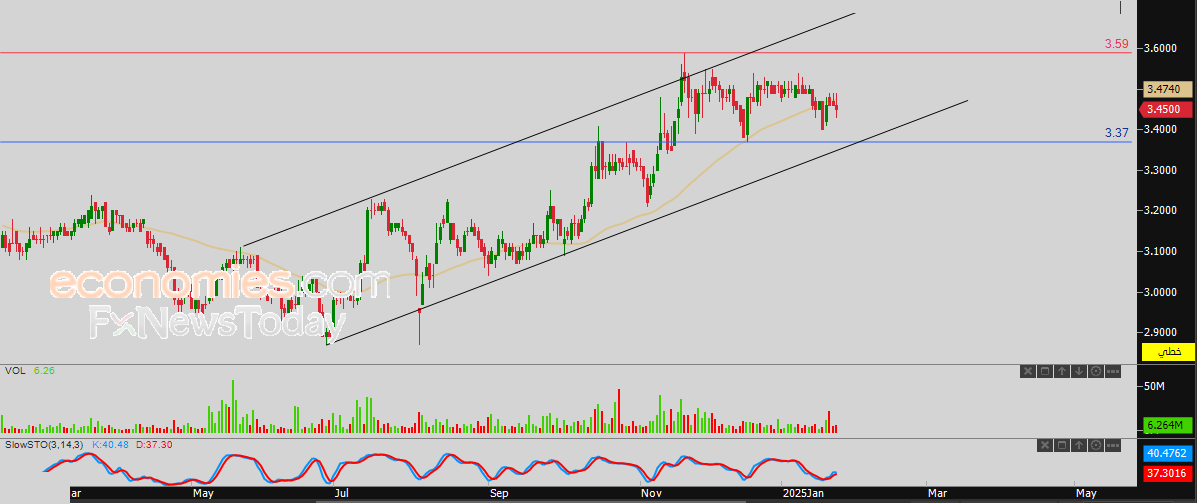The image size is (1197, 504).
Task: Click the 6.26 volume reading
Action: (x=44, y=370)
